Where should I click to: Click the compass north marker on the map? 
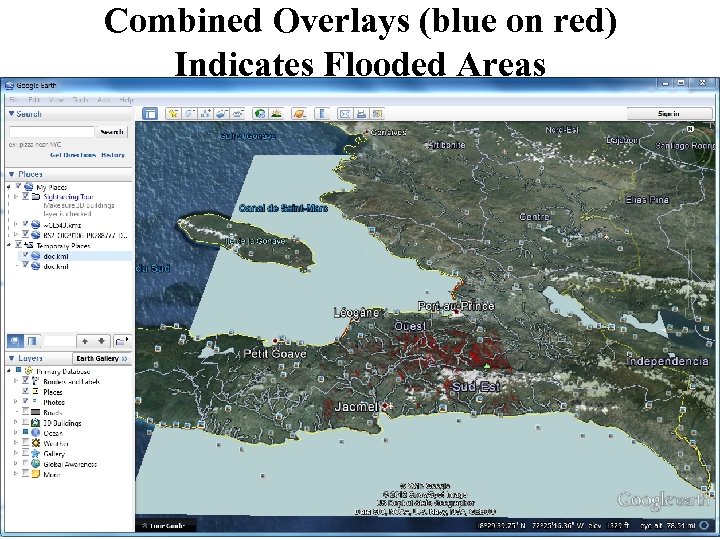point(690,129)
